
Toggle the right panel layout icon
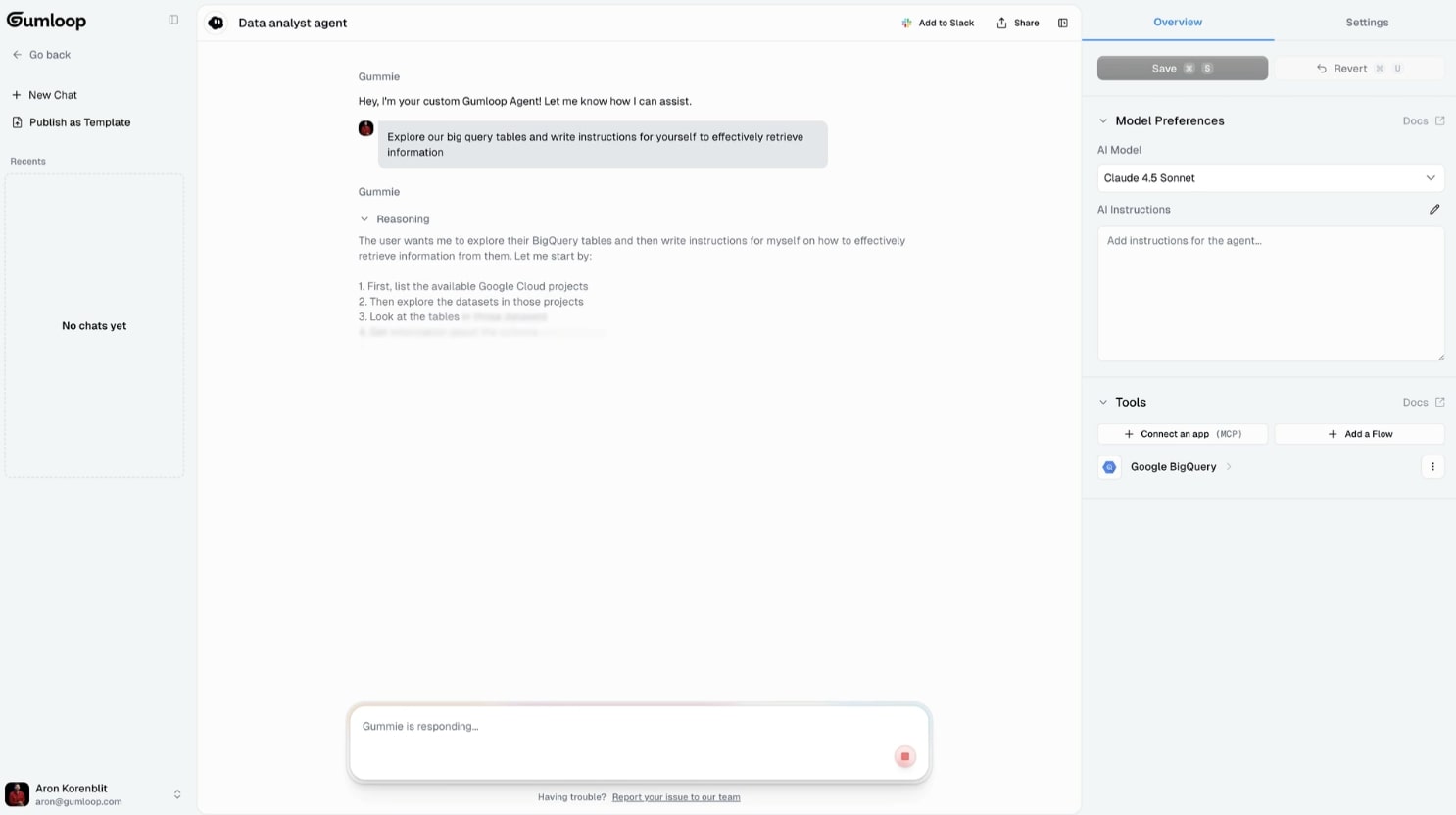pyautogui.click(x=1063, y=23)
